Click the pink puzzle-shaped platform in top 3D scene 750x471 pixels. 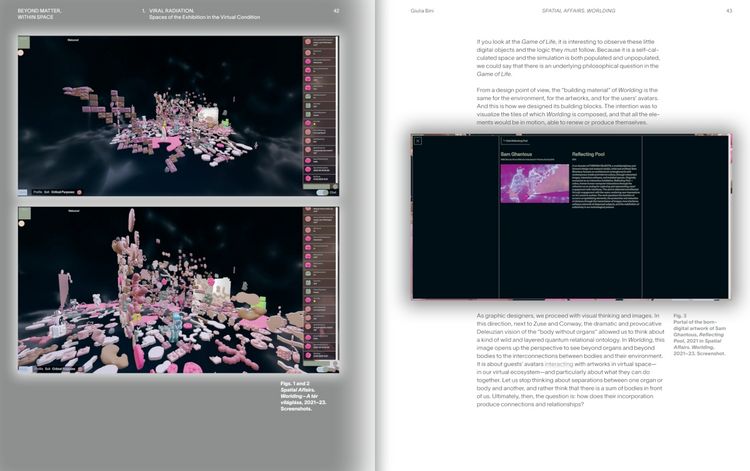[167, 142]
